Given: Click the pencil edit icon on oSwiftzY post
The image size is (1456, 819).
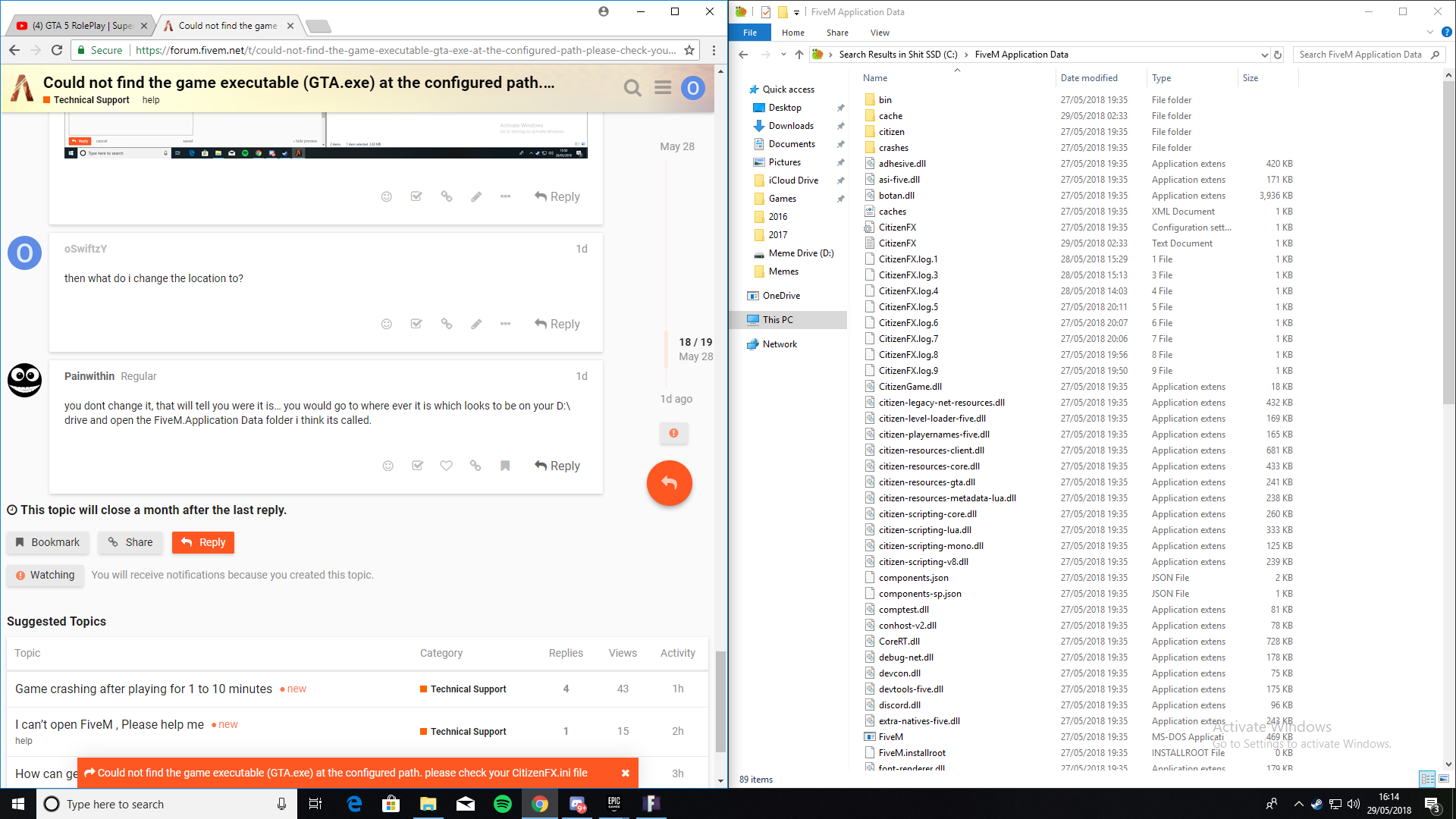Looking at the screenshot, I should click(x=476, y=324).
